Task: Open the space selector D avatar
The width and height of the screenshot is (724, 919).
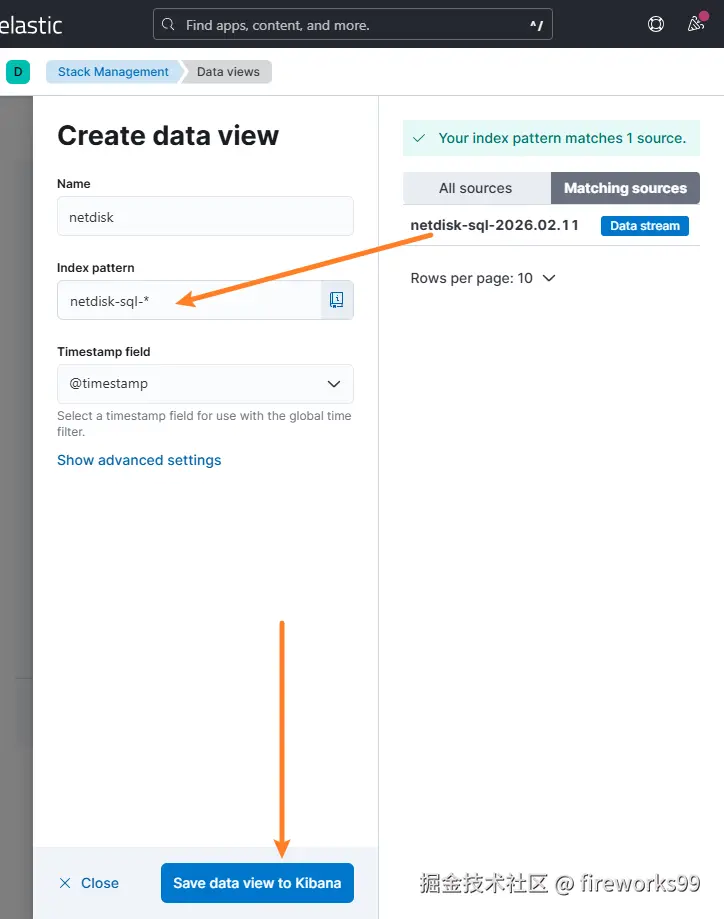Action: click(18, 72)
